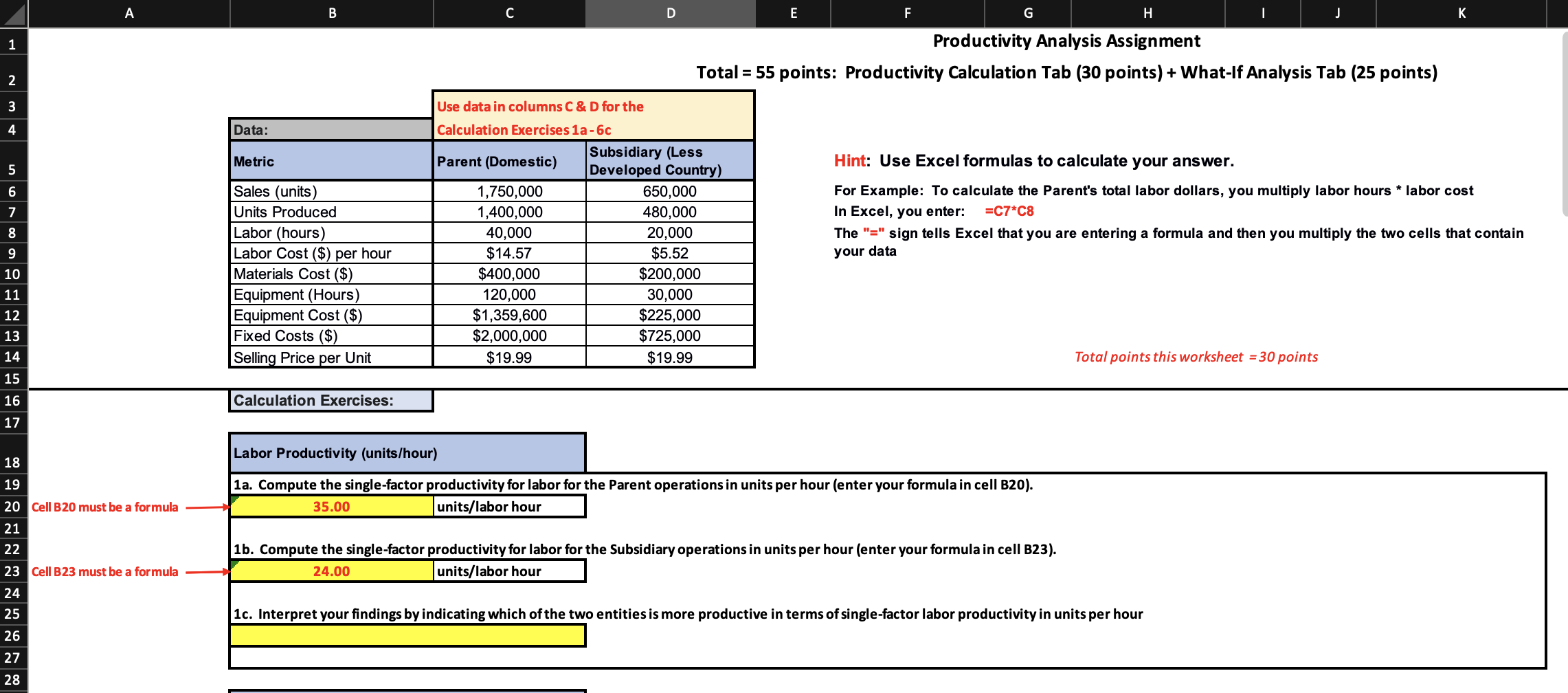Click the 'Productivity Analysis Assignment' title
Screen dimensions: 1568x693
click(x=1066, y=41)
